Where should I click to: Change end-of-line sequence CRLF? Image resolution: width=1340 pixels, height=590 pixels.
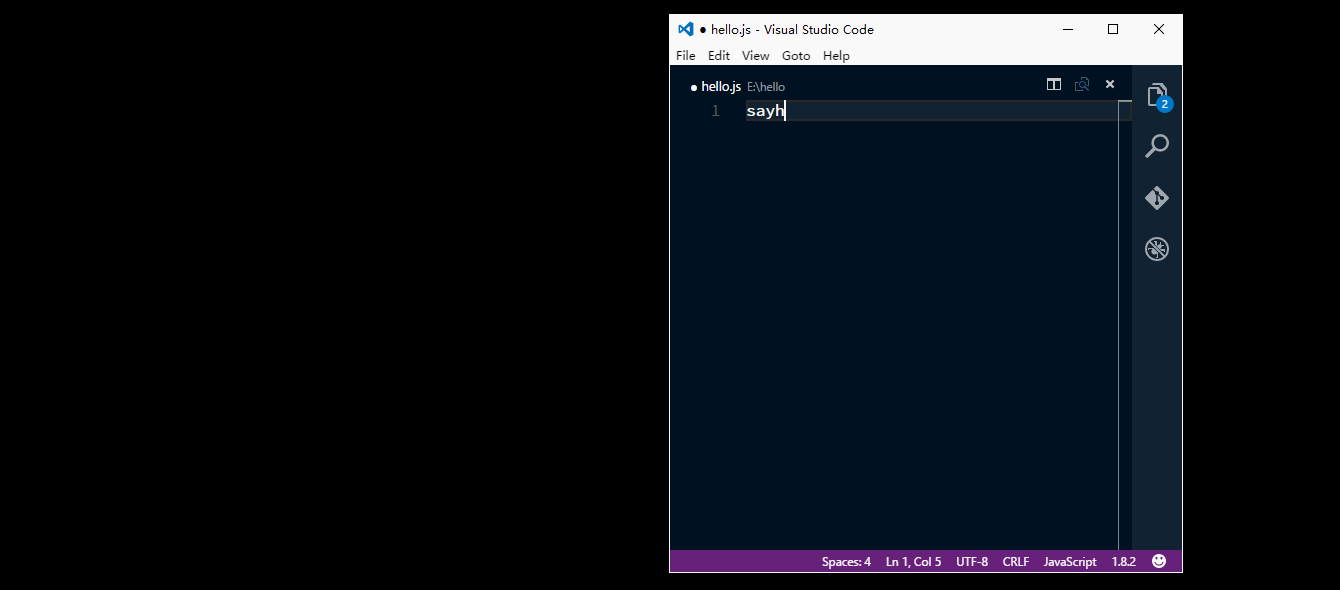1016,562
